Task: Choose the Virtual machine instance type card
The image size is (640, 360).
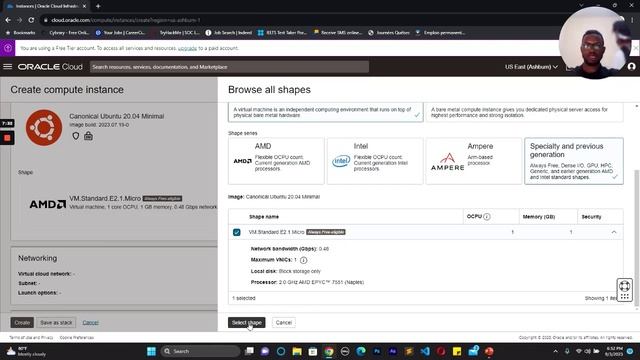Action: [x=326, y=112]
